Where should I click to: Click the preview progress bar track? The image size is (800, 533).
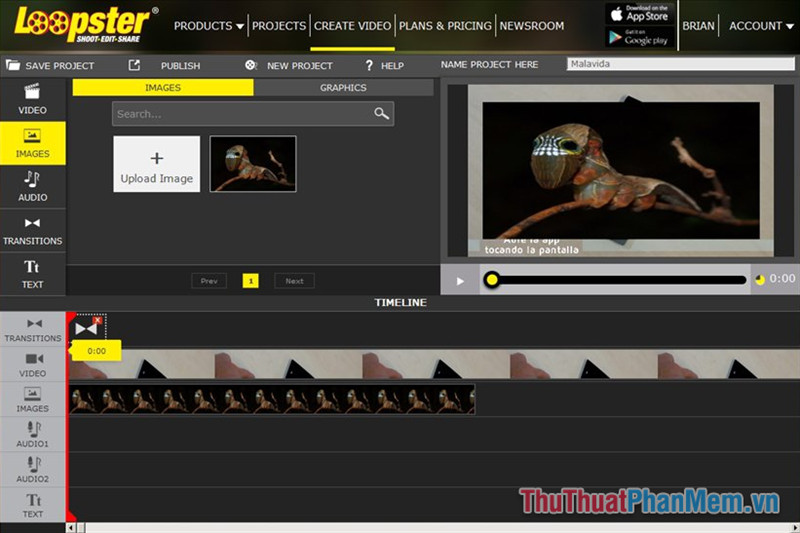click(x=615, y=280)
